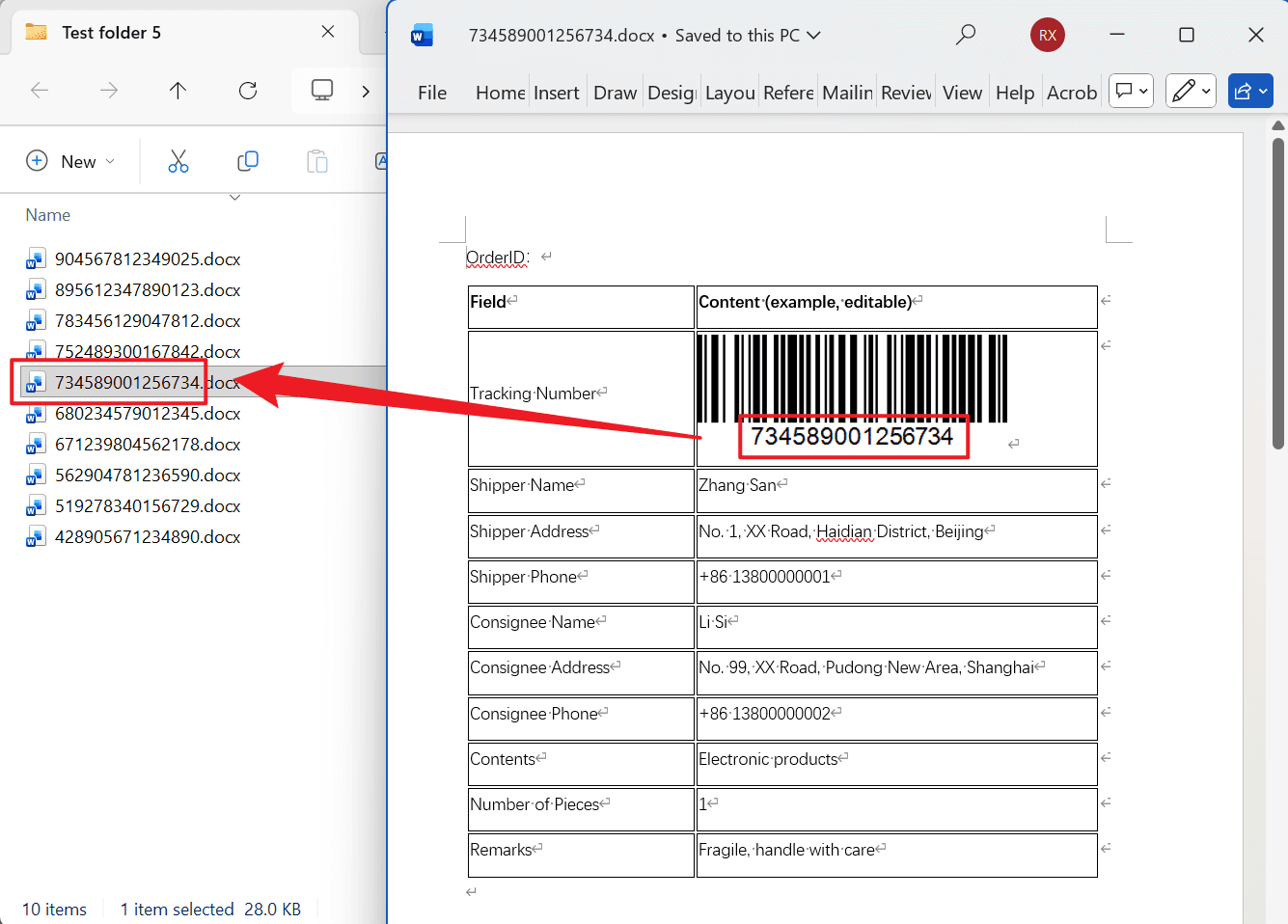1288x924 pixels.
Task: Expand the Share button dropdown
Action: (x=1250, y=92)
